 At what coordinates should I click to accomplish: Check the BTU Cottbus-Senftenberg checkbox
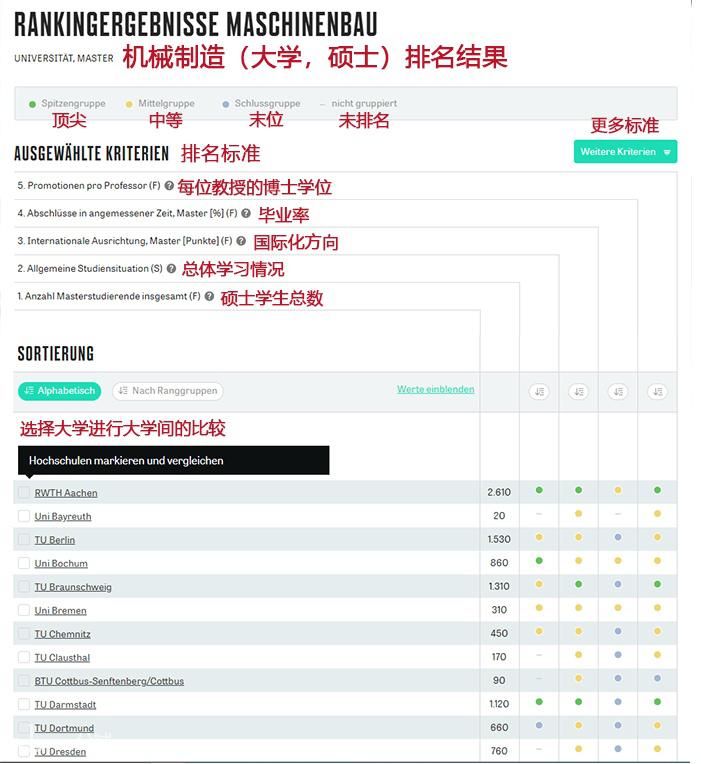pos(24,681)
